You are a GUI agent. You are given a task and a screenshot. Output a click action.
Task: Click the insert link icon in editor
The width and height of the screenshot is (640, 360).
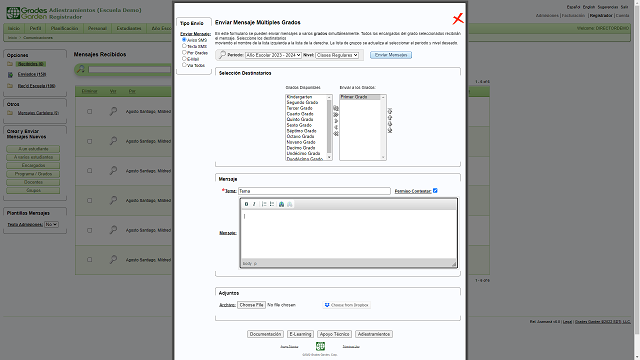[x=281, y=204]
